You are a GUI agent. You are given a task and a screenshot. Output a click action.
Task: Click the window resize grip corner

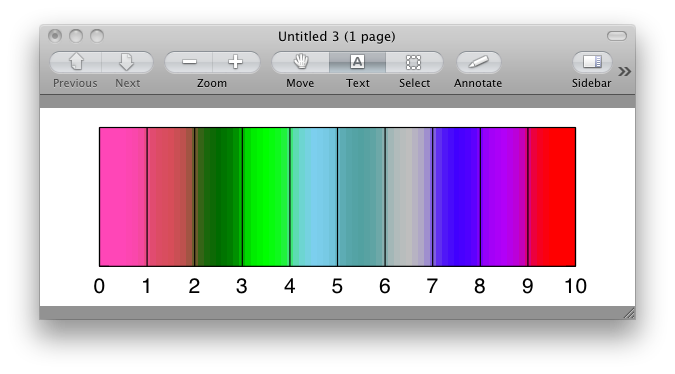tap(629, 313)
